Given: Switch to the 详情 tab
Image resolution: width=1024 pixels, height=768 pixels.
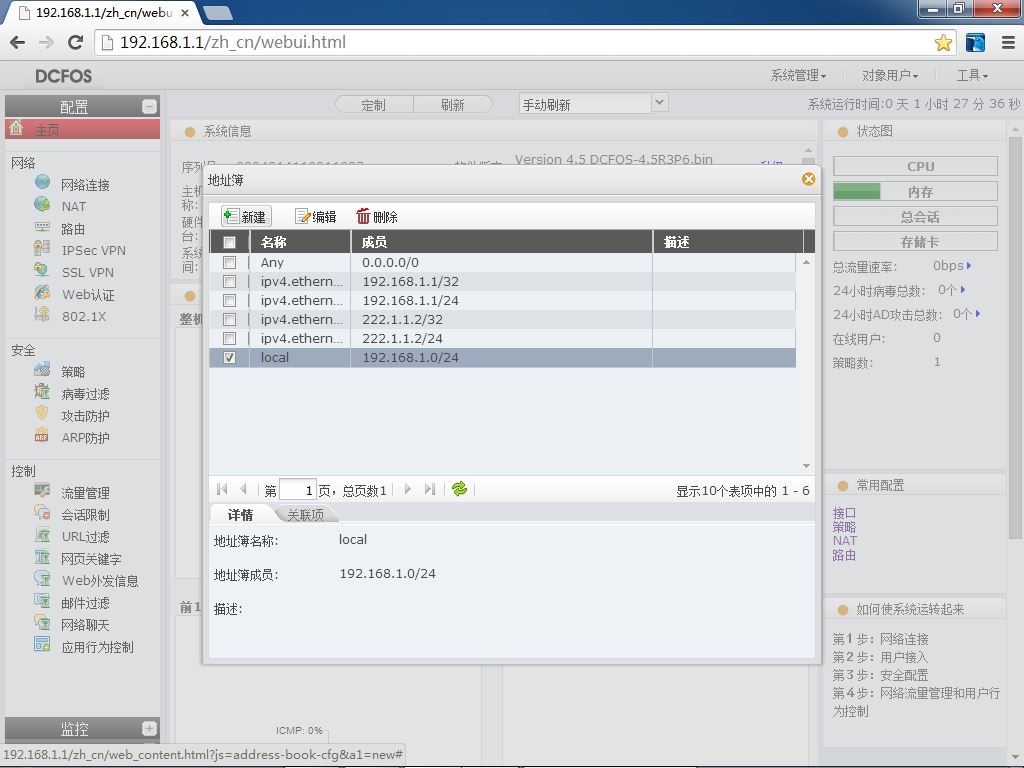Looking at the screenshot, I should (240, 515).
